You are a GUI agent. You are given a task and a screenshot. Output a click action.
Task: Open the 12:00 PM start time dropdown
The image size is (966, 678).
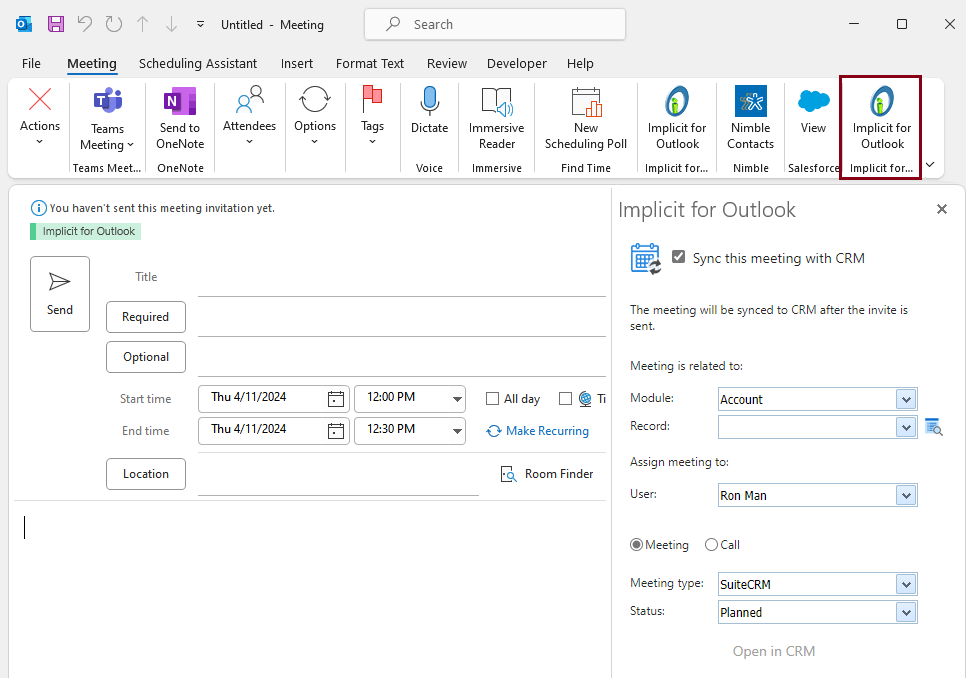pyautogui.click(x=457, y=399)
